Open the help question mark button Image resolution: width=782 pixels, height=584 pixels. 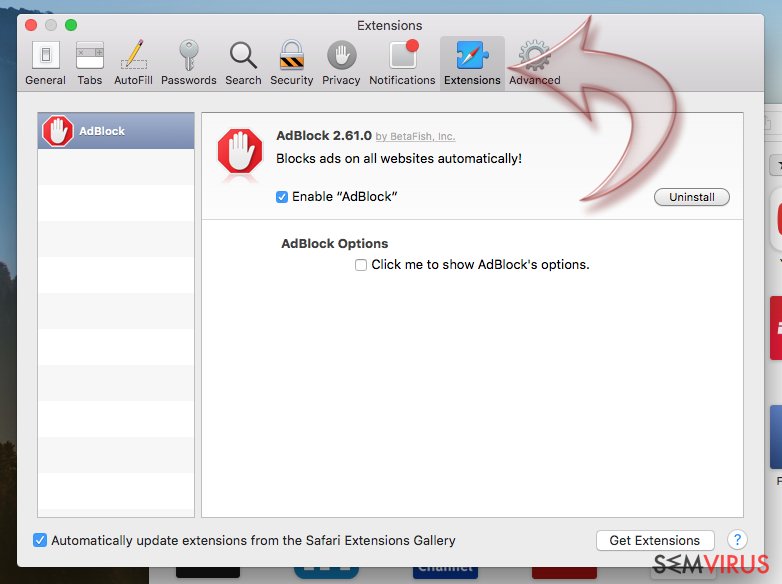737,540
